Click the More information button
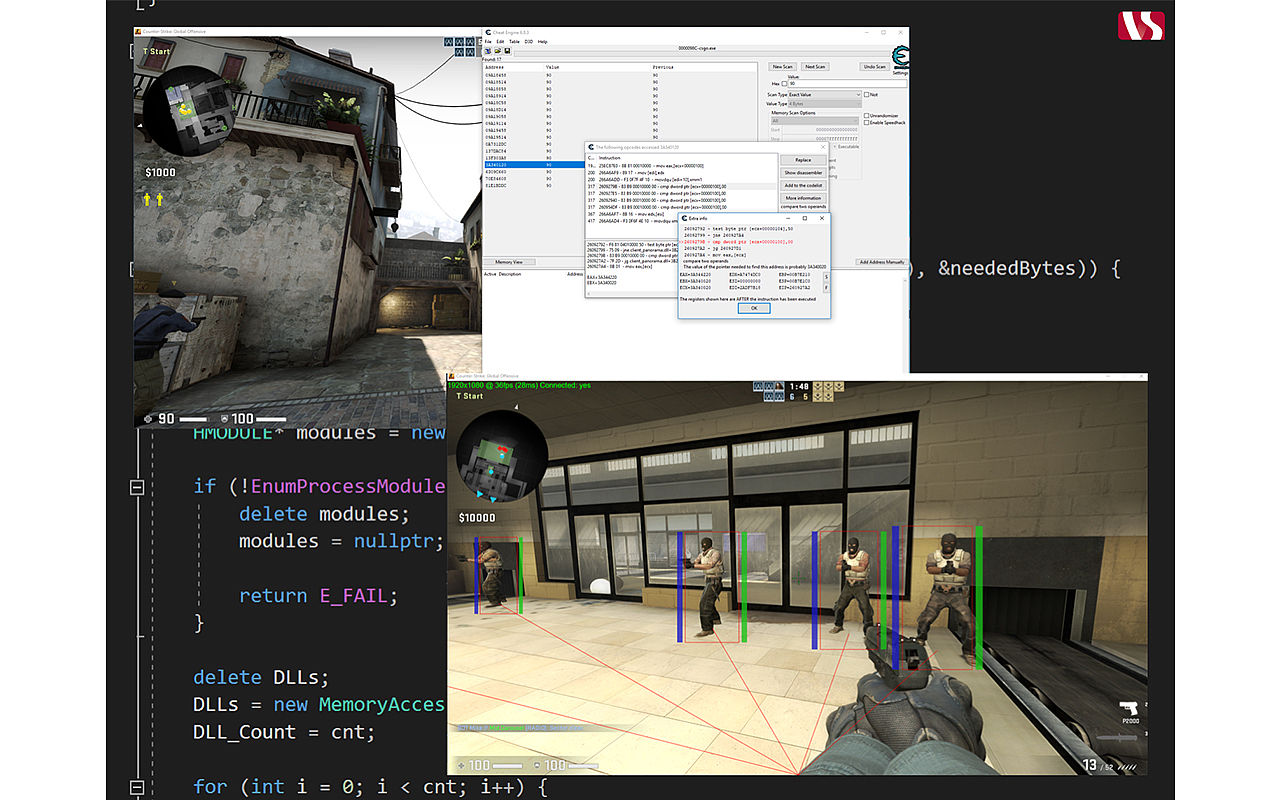 [803, 198]
